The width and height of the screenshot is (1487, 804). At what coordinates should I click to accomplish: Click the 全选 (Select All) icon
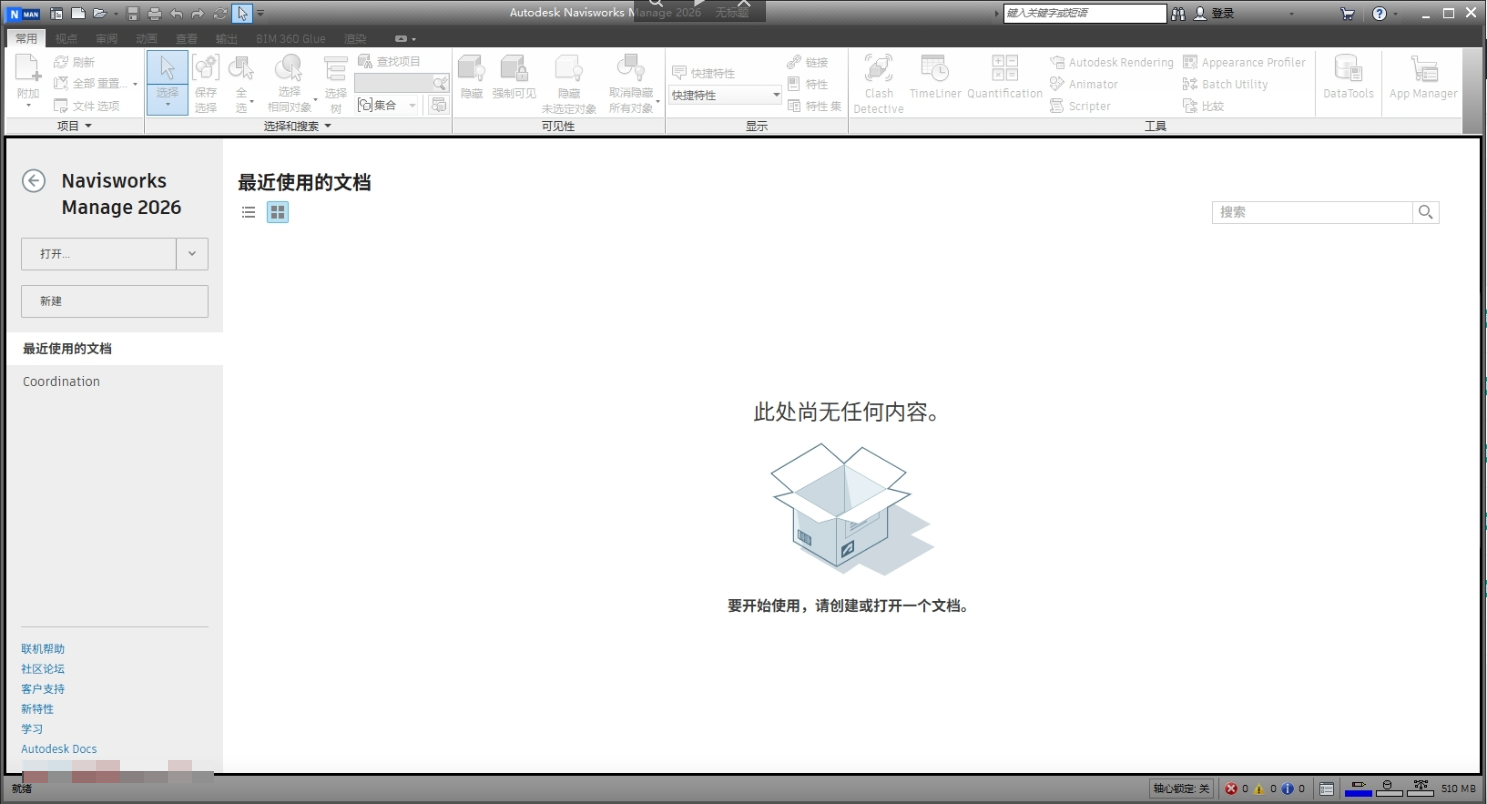coord(241,68)
